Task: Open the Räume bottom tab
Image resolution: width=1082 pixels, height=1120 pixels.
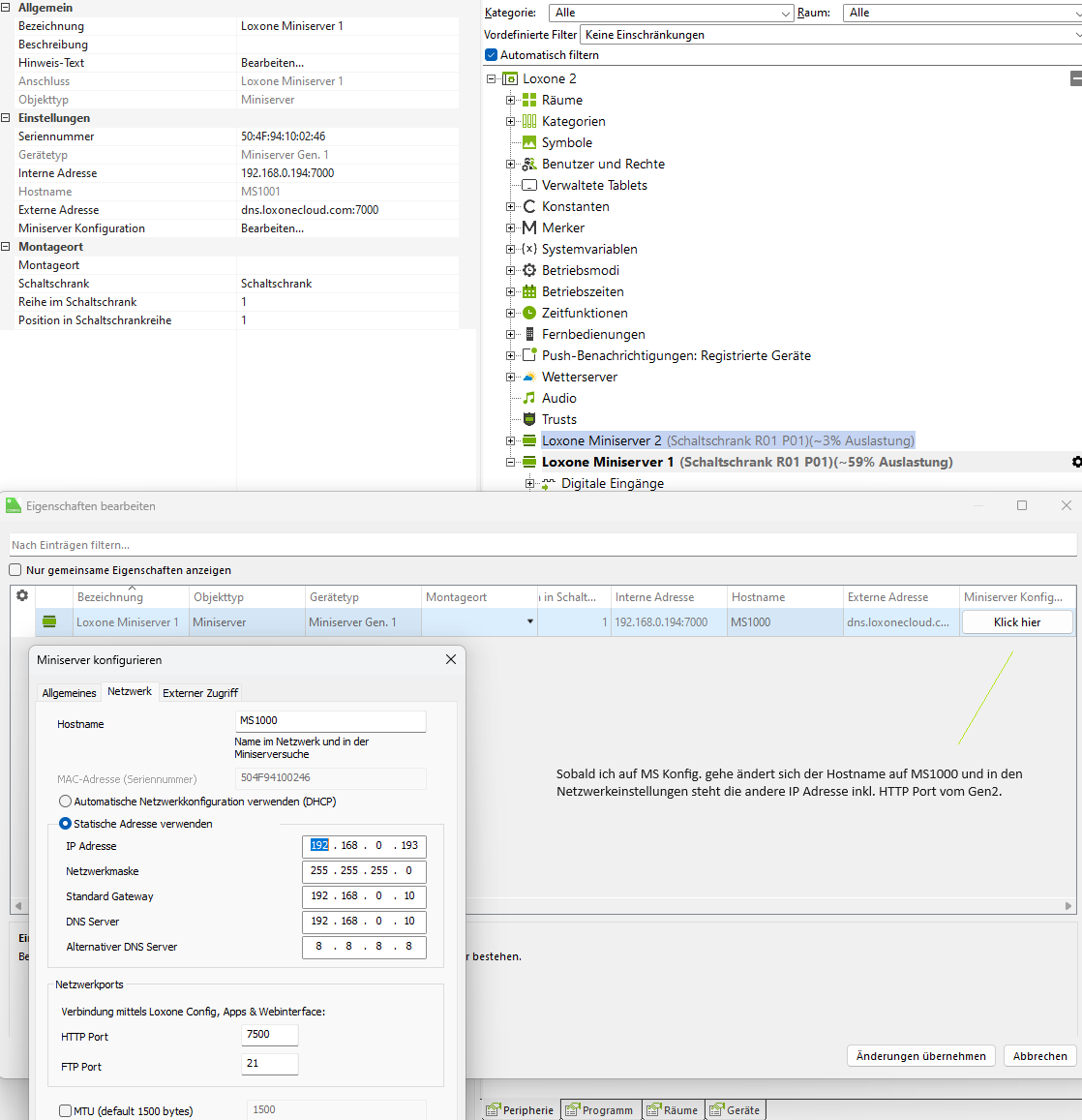Action: [673, 1110]
